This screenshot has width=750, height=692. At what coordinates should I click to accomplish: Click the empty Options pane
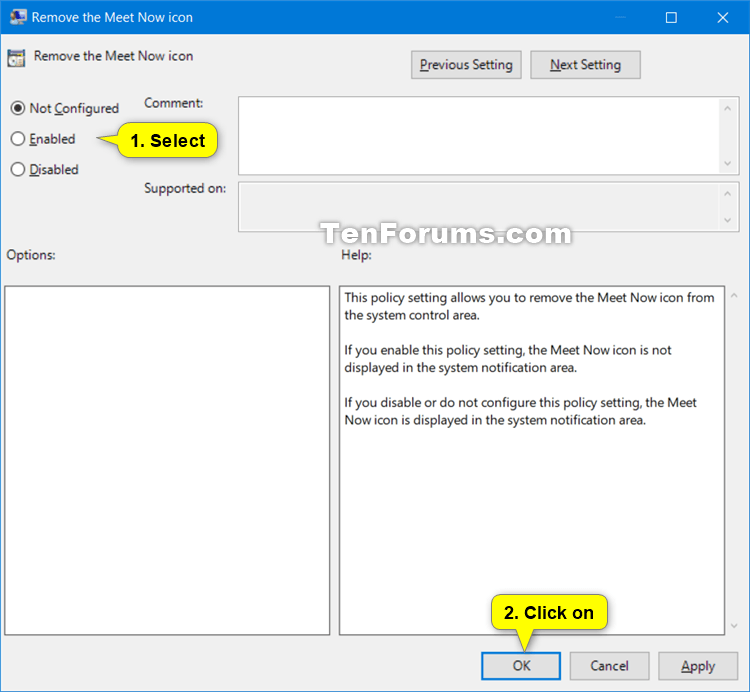[167, 461]
